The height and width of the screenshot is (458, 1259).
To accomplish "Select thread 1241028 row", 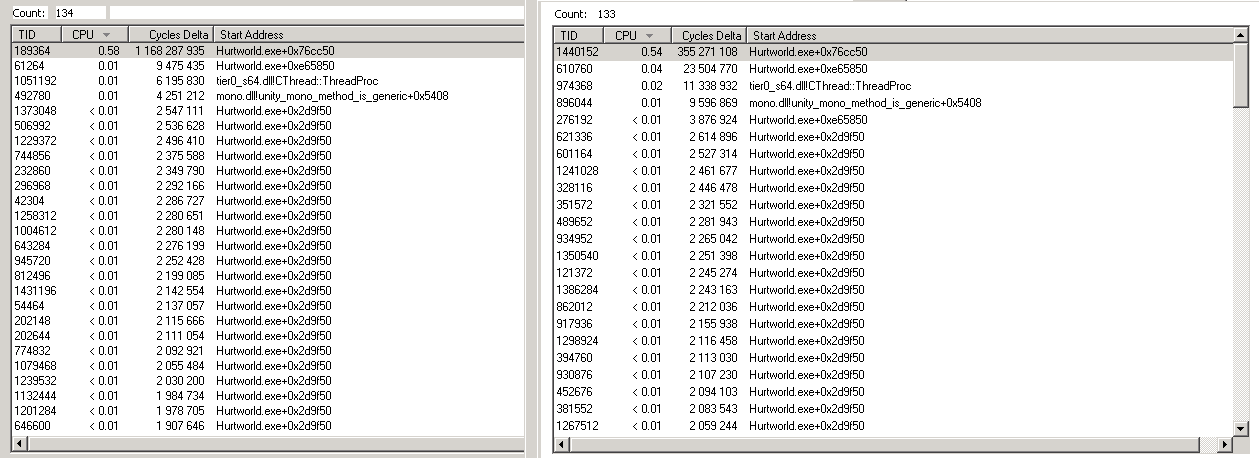I will pyautogui.click(x=892, y=170).
